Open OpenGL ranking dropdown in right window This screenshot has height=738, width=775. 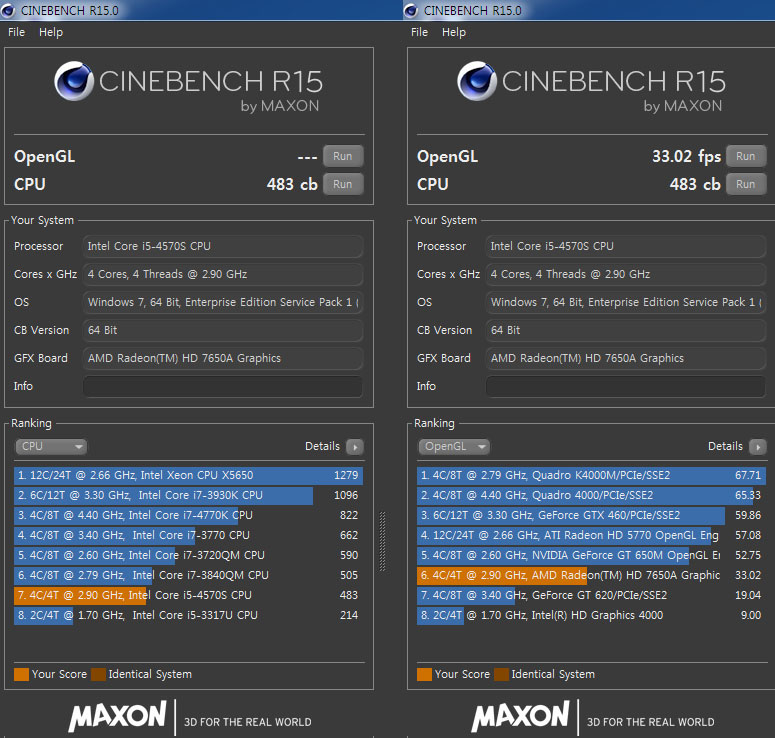coord(454,446)
